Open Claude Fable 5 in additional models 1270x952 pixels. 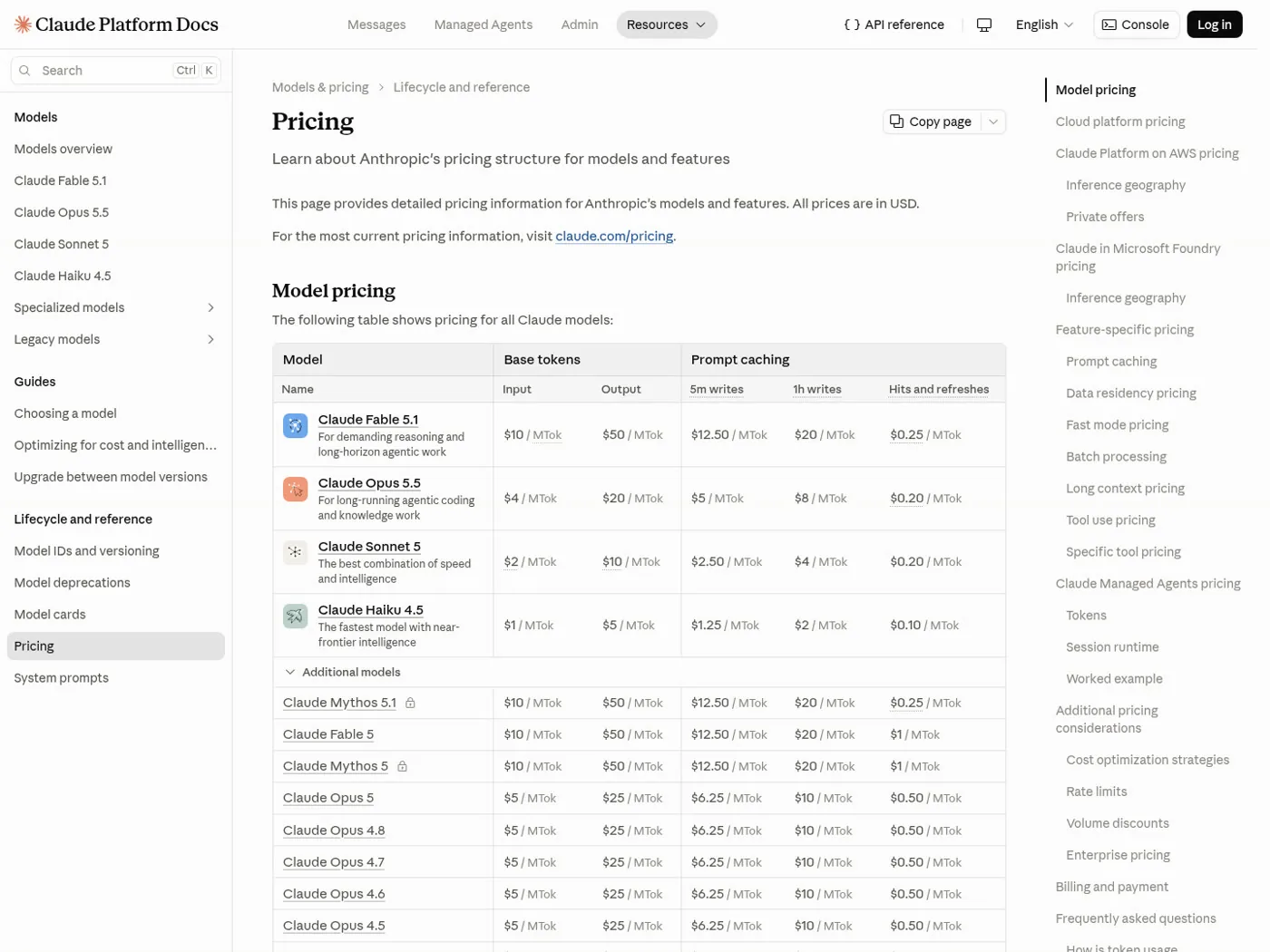tap(328, 734)
